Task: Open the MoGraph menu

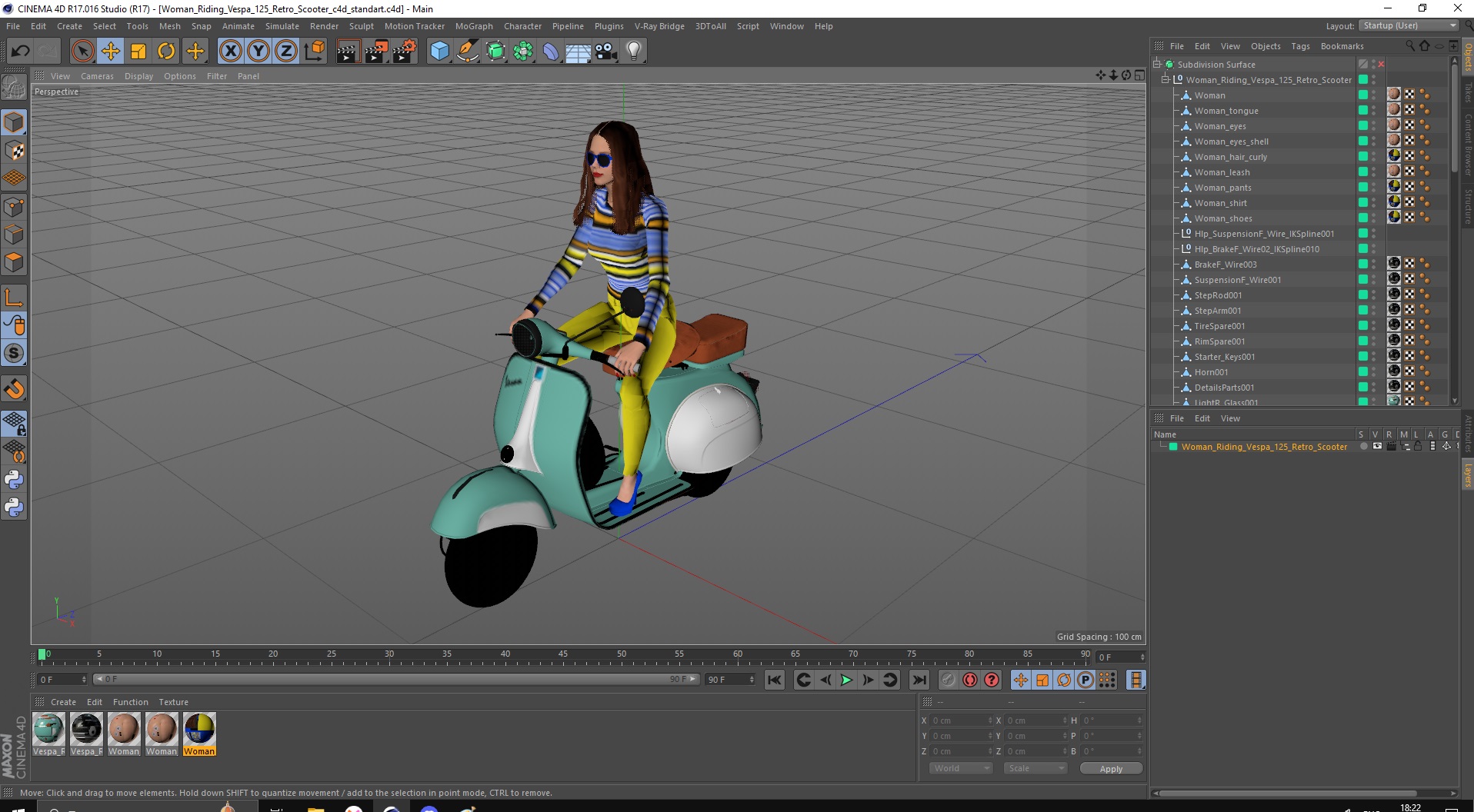Action: pos(474,26)
